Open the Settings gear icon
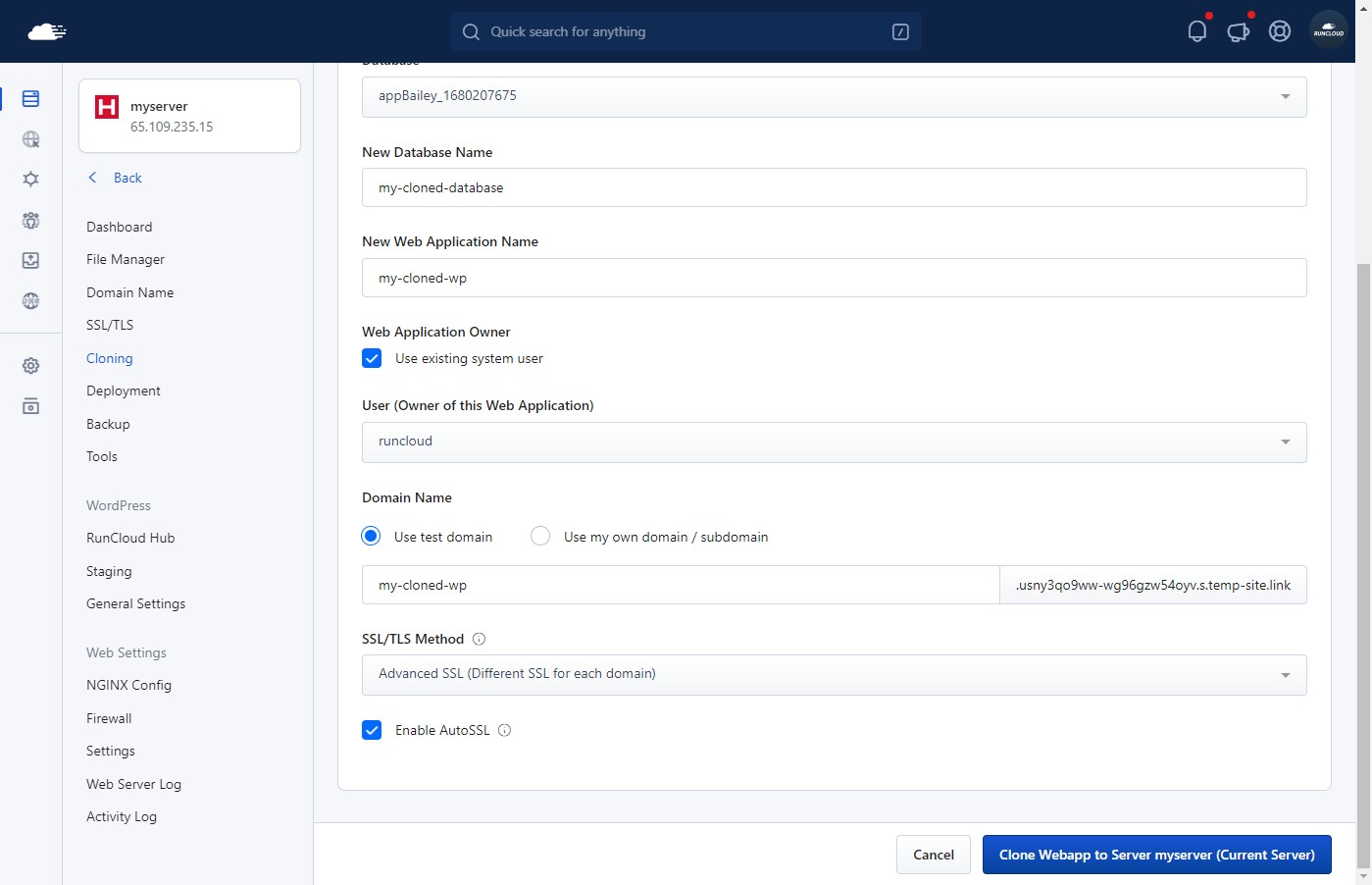Viewport: 1372px width, 885px height. pyautogui.click(x=30, y=366)
